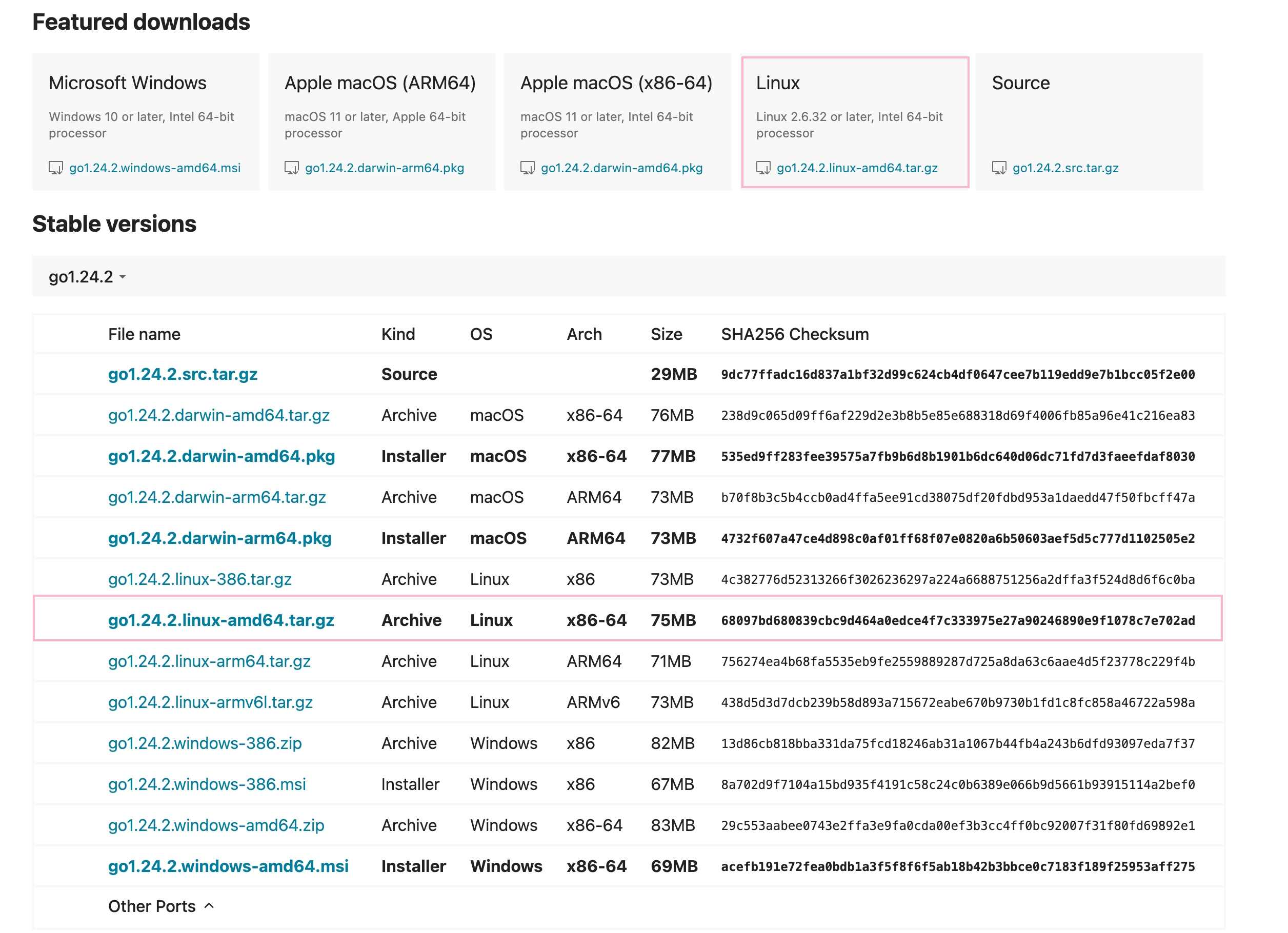Select the Linux featured card title

tap(777, 83)
